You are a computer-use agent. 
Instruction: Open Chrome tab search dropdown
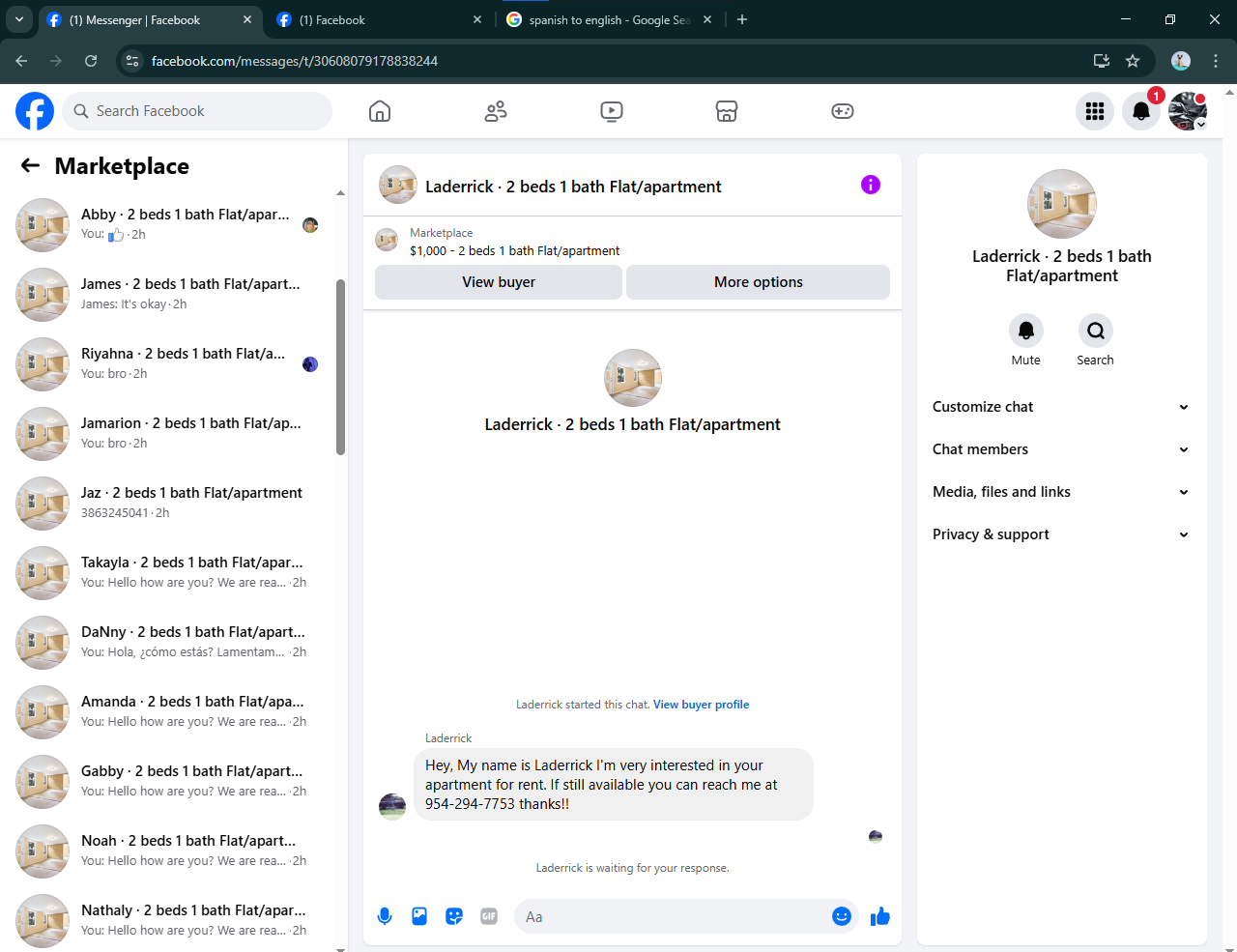(x=19, y=19)
